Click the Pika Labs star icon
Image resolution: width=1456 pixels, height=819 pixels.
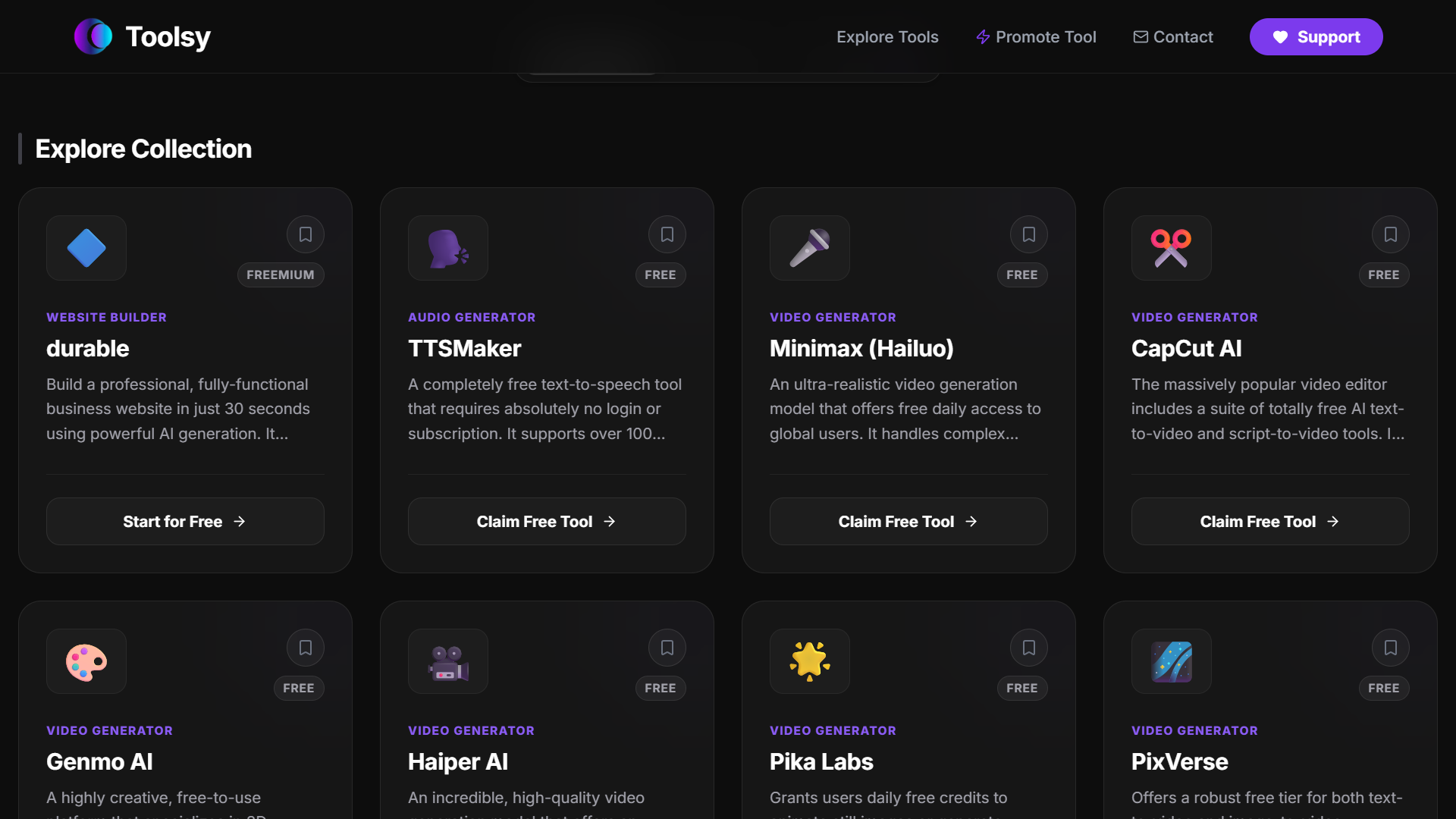tap(809, 661)
